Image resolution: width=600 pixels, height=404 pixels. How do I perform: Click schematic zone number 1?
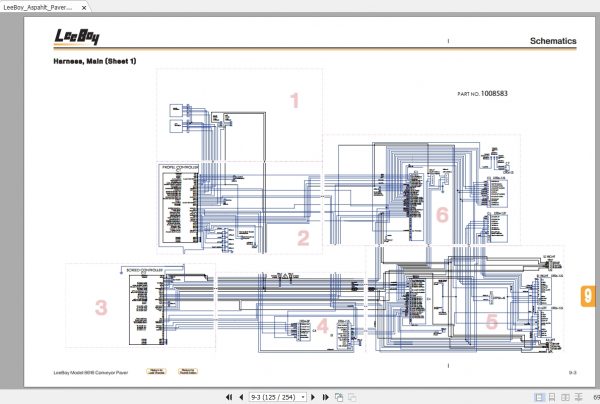click(294, 101)
